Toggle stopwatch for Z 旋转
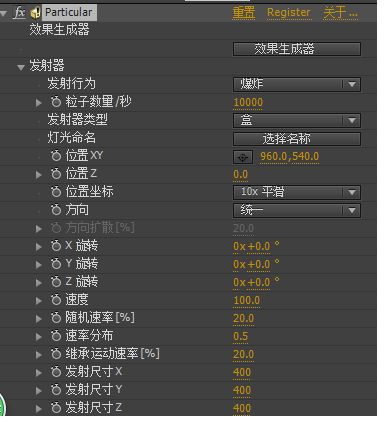Screen dimensions: 390x422 (x=56, y=282)
